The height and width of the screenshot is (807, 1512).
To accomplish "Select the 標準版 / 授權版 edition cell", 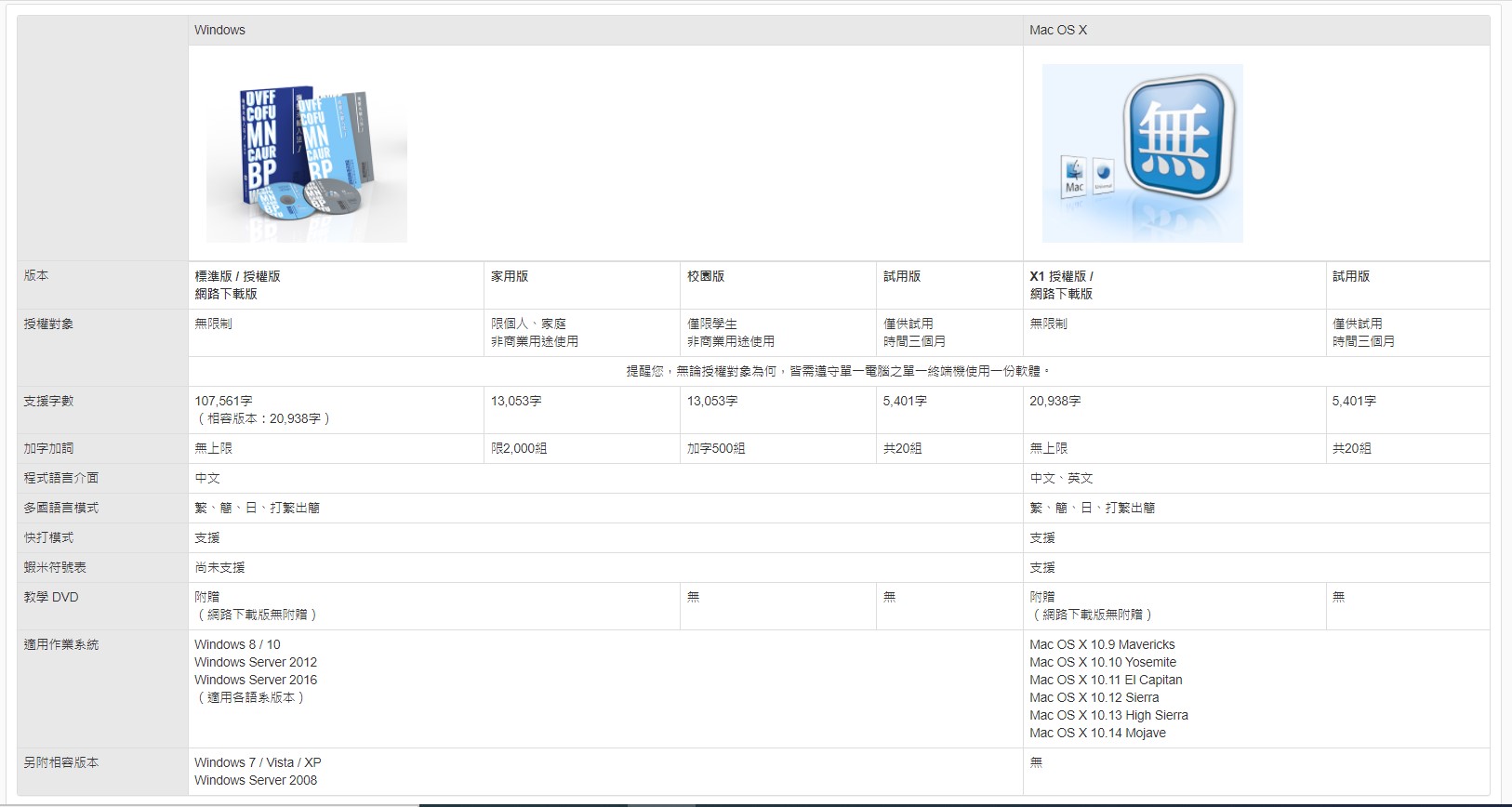I will [336, 284].
